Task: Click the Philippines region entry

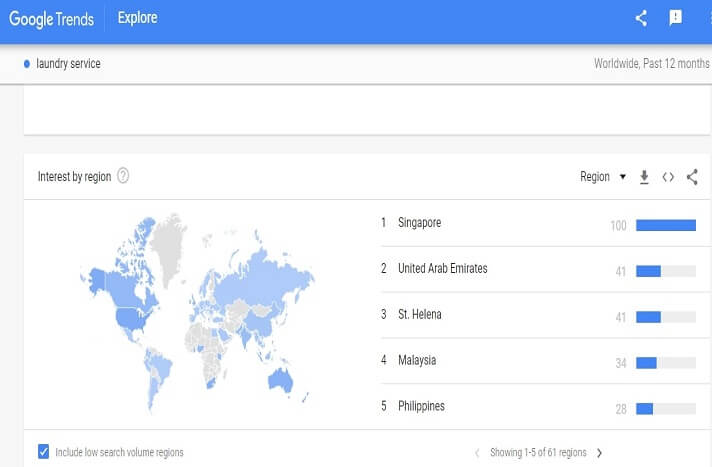Action: coord(421,407)
